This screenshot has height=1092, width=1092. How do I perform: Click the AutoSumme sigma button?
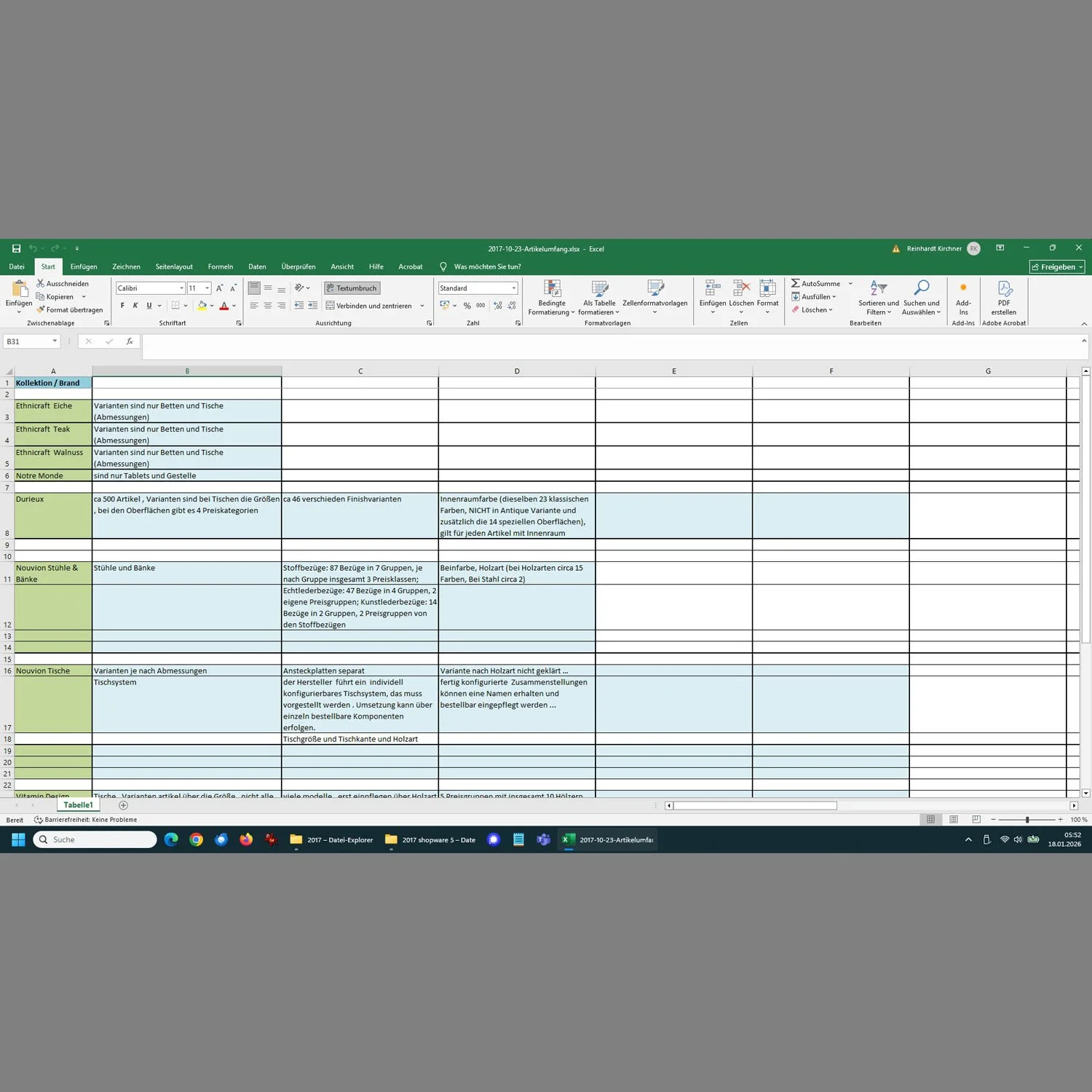[x=816, y=283]
